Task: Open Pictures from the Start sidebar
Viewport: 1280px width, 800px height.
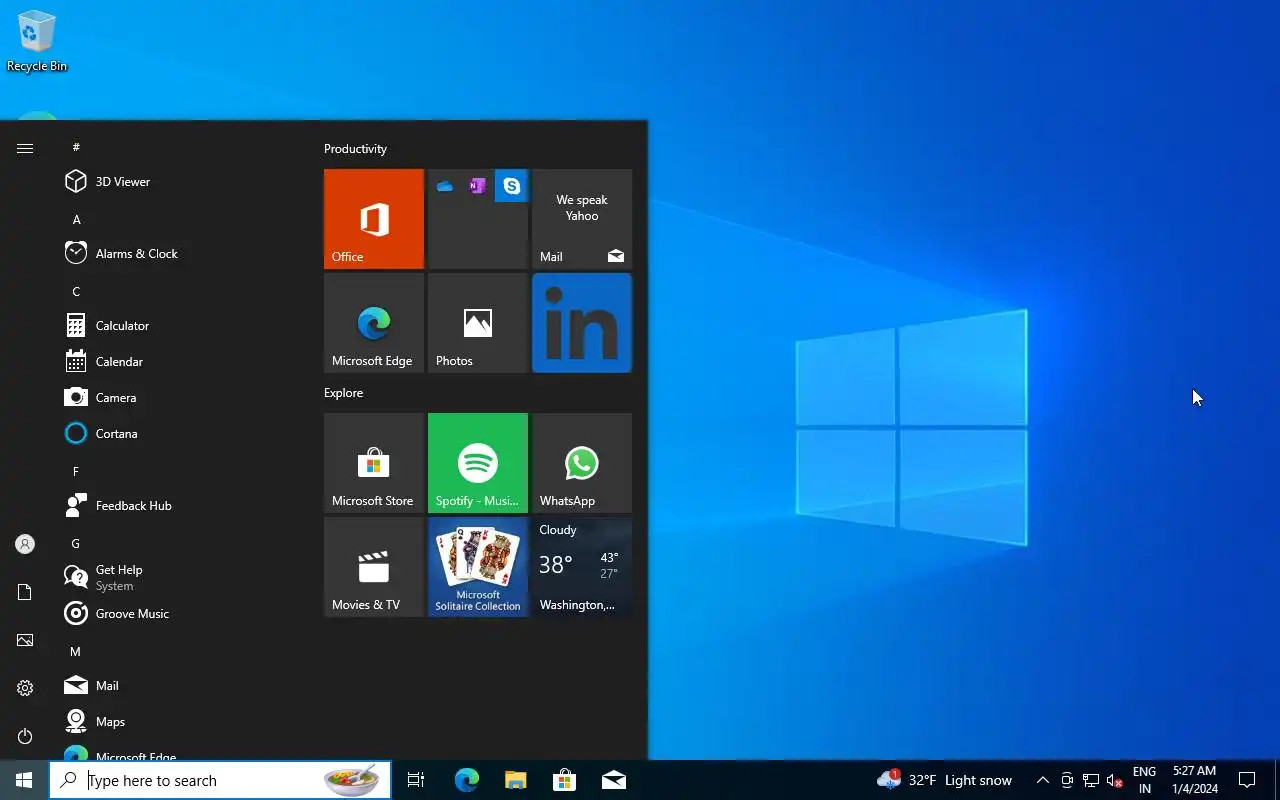Action: tap(25, 640)
